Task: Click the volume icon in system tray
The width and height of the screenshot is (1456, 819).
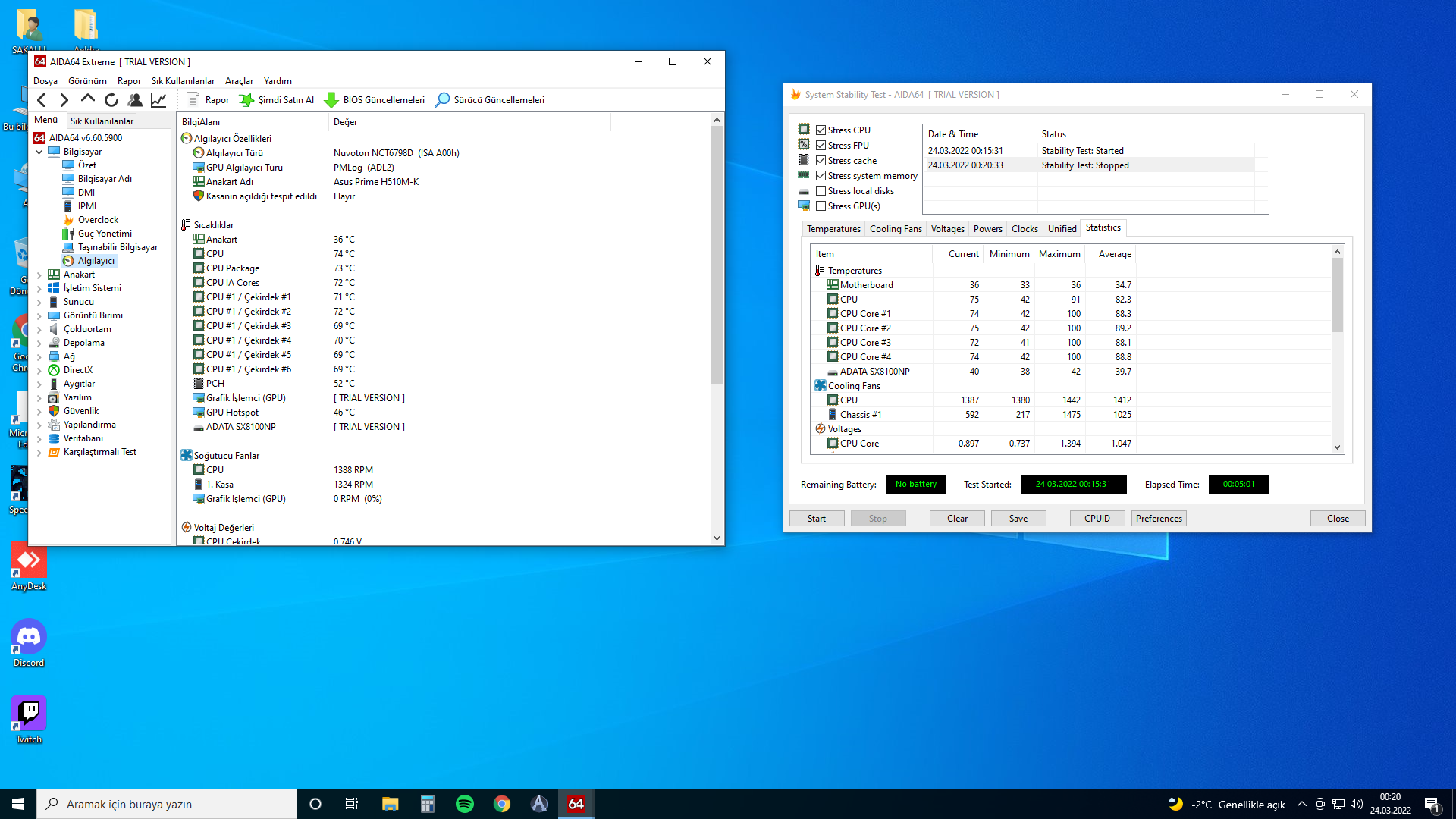Action: tap(1357, 805)
